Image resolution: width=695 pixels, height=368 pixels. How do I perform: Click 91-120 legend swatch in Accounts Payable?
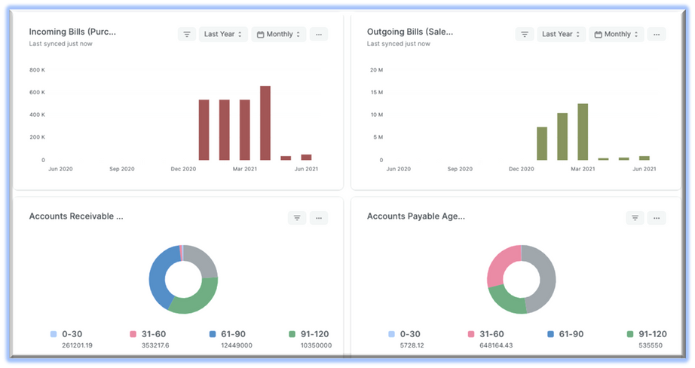pos(630,334)
